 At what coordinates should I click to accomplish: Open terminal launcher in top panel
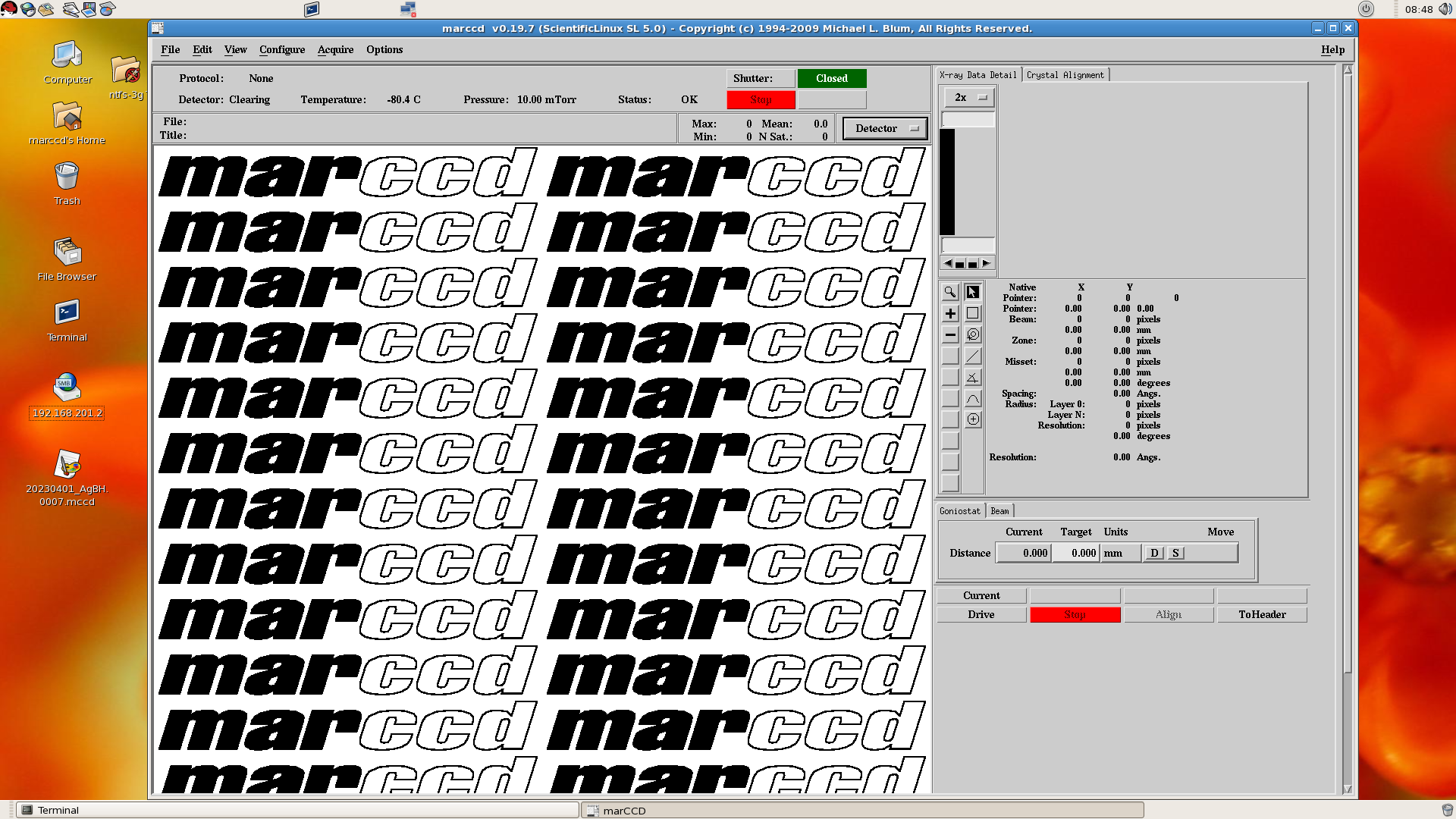(x=312, y=9)
